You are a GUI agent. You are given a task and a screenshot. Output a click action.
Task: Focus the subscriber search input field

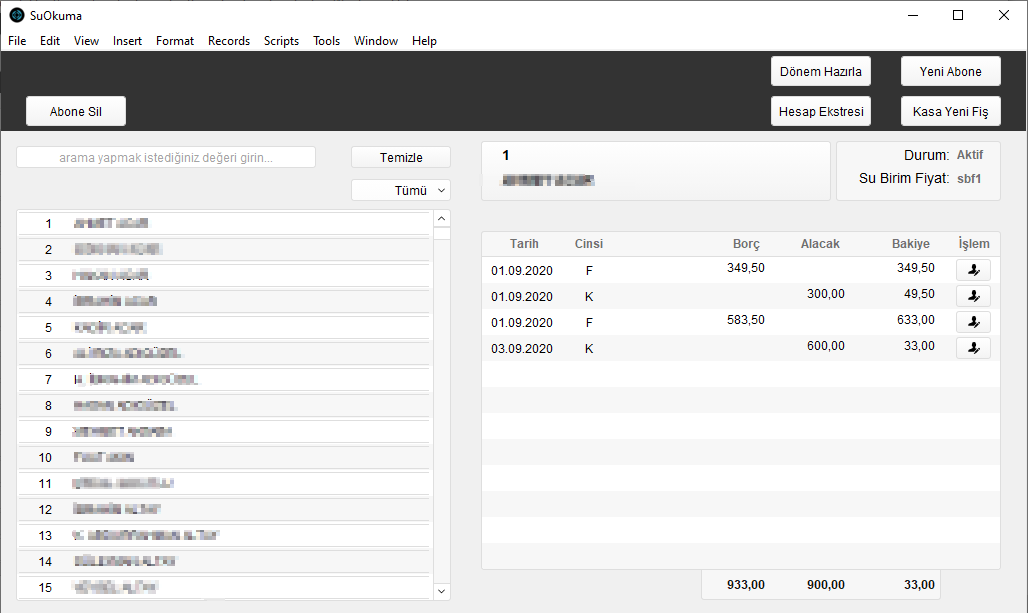coord(166,157)
